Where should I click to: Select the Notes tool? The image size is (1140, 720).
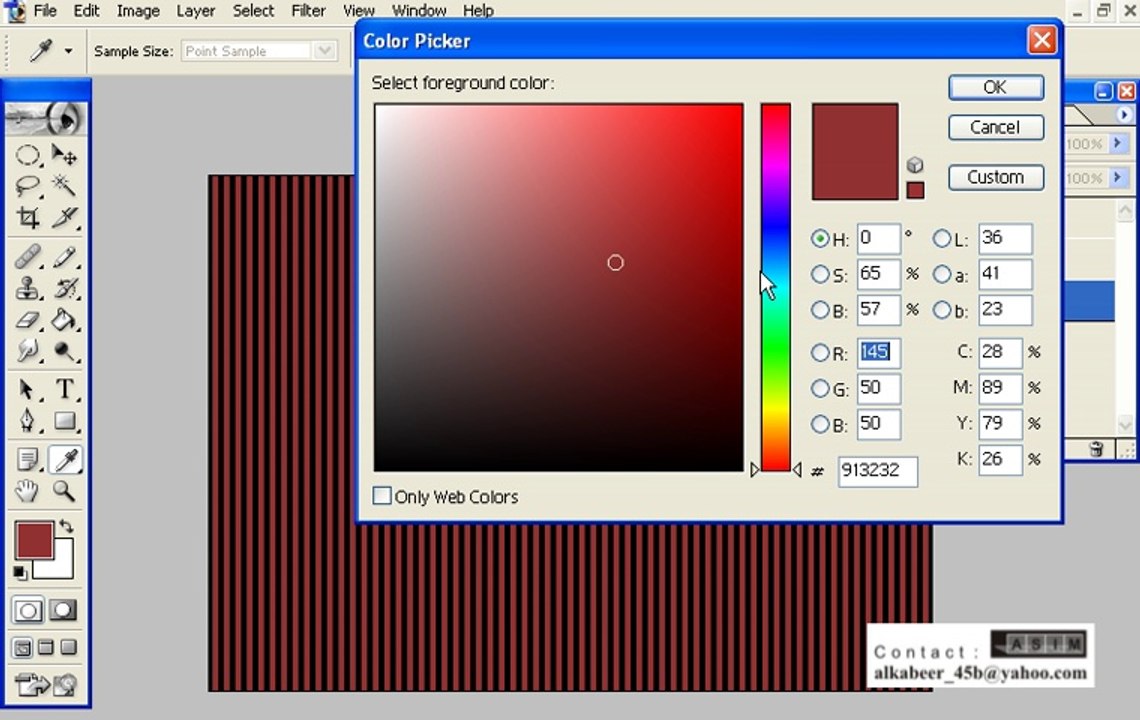pyautogui.click(x=28, y=460)
